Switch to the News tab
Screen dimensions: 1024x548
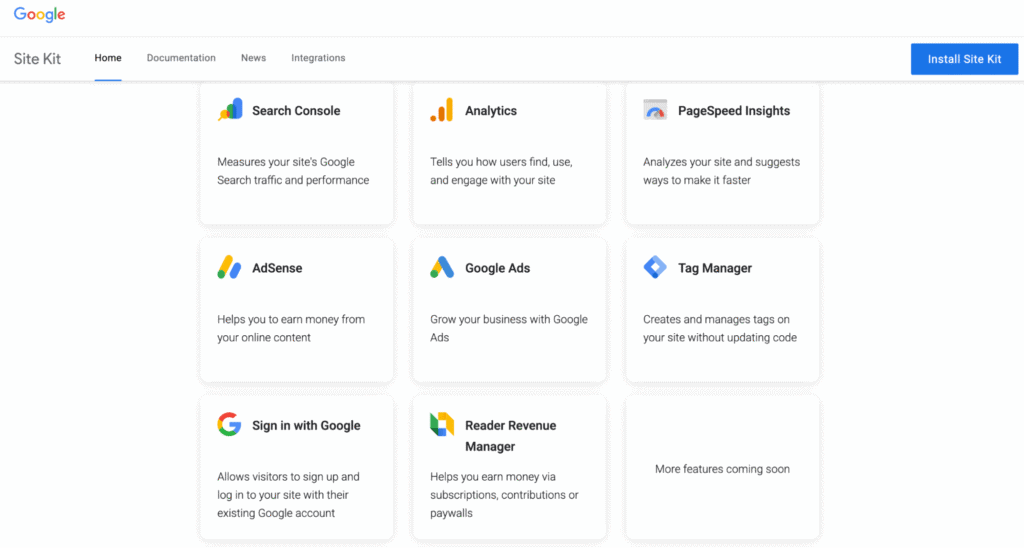[x=253, y=58]
